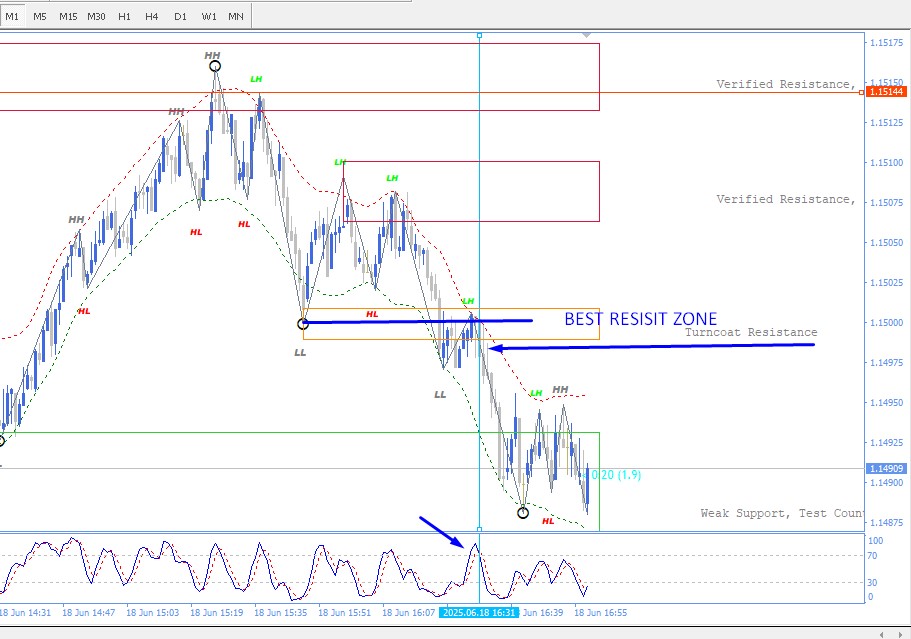Click the '18 Jun 16:55' time label
Viewport: 911px width, 639px height.
[x=601, y=612]
